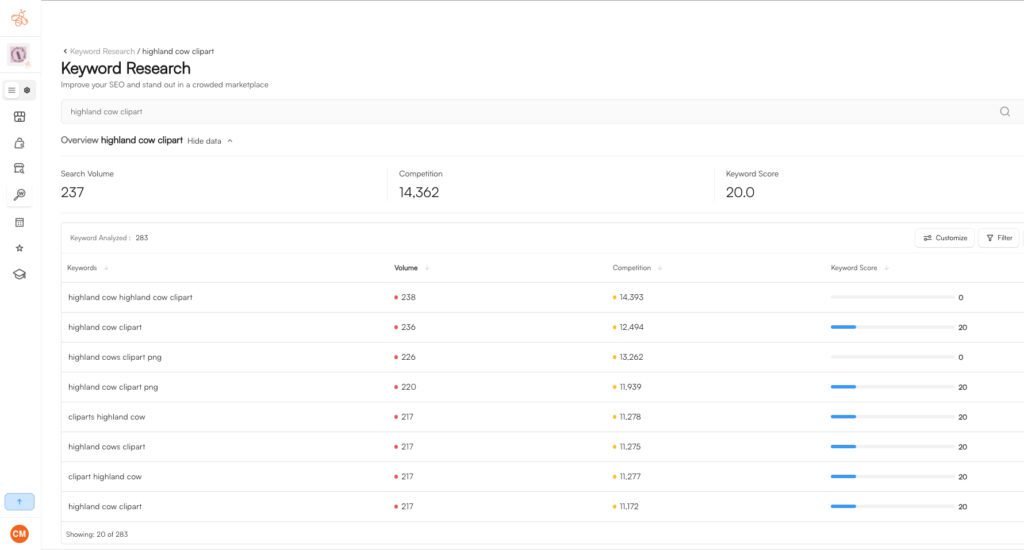This screenshot has width=1024, height=550.
Task: Click the CM user avatar
Action: [19, 534]
